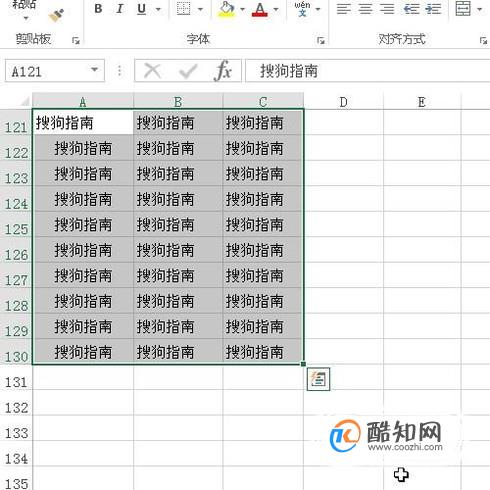Click the Format Painter brush icon
Screen dimensions: 490x490
coord(56,15)
